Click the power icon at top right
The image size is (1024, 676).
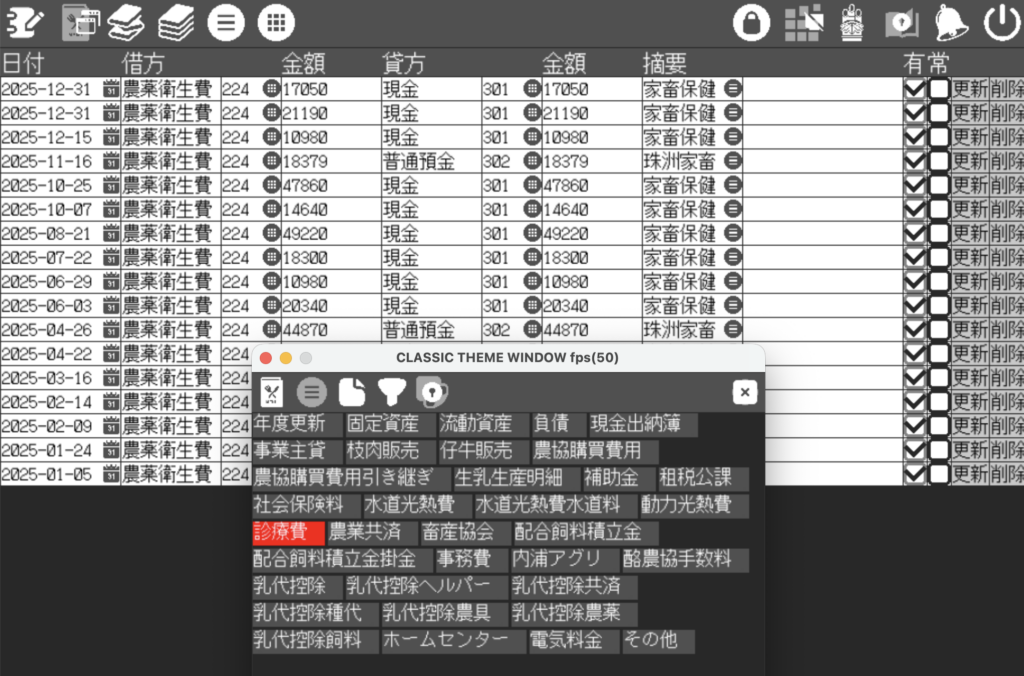coord(1001,22)
